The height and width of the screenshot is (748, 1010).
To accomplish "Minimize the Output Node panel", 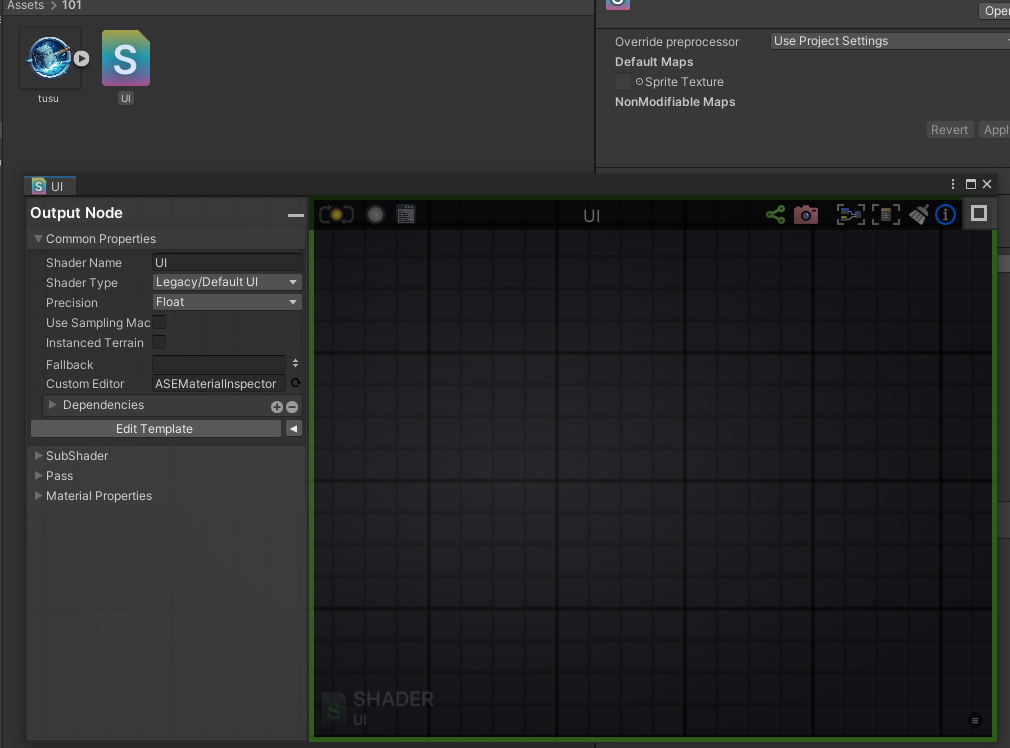I will tap(296, 215).
